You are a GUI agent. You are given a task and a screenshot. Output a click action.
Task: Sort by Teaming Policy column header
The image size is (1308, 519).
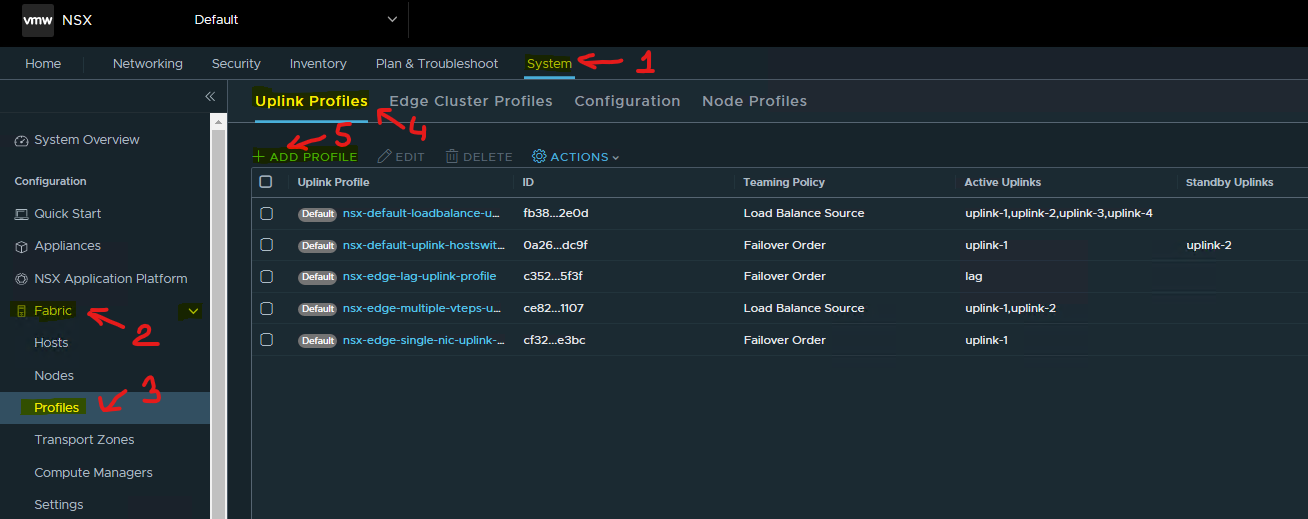pyautogui.click(x=784, y=182)
